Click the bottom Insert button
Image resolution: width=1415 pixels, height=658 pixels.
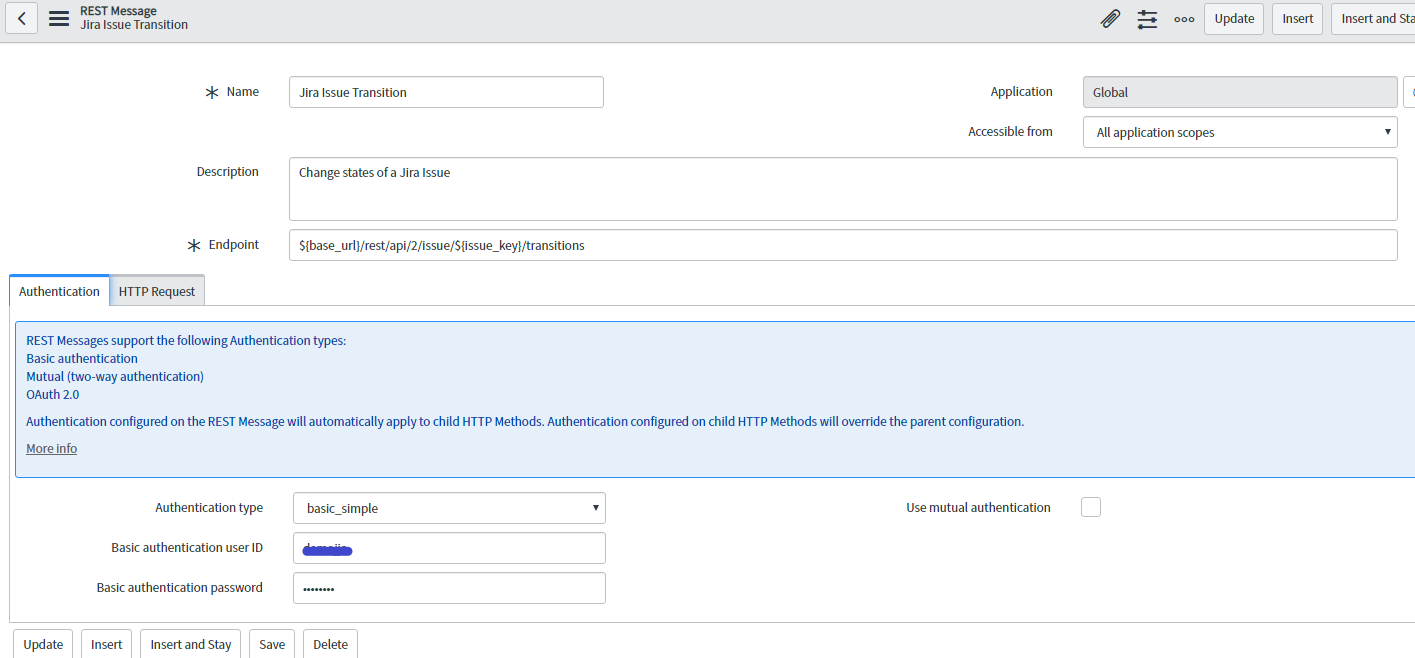(107, 644)
